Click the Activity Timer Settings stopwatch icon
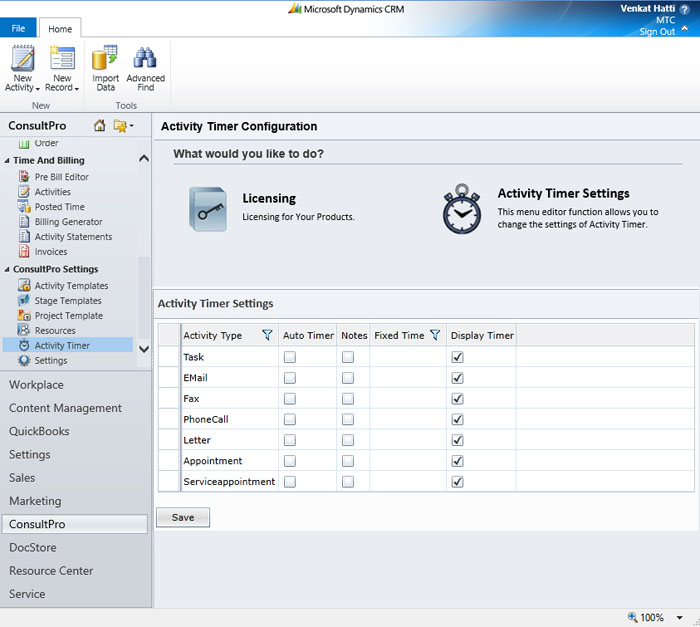The image size is (700, 627). tap(463, 208)
